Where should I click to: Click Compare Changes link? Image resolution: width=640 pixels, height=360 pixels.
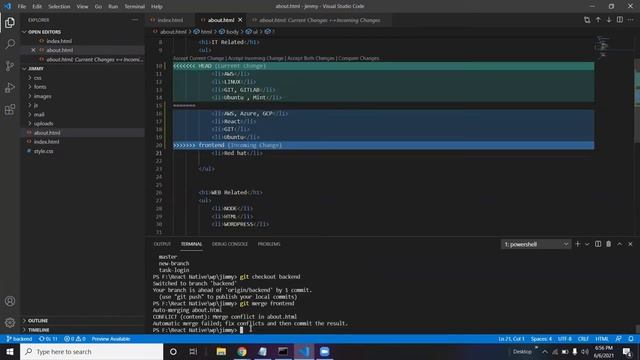point(359,58)
